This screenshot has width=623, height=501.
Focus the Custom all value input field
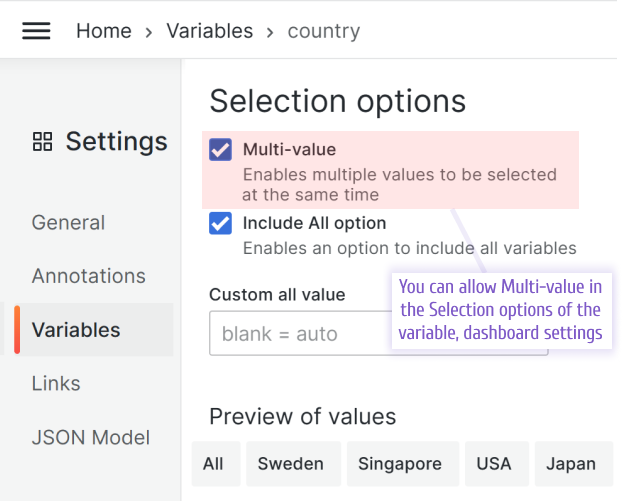[298, 333]
